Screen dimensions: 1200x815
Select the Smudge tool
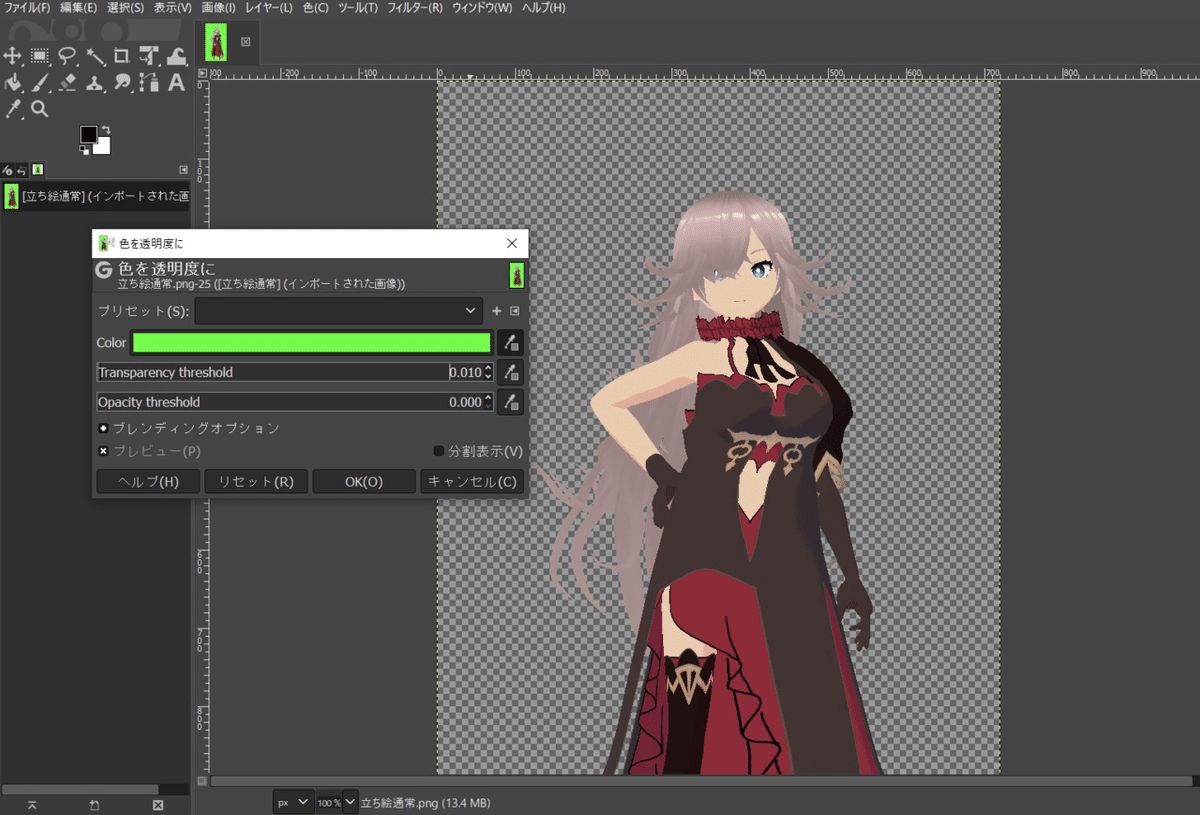tap(122, 83)
